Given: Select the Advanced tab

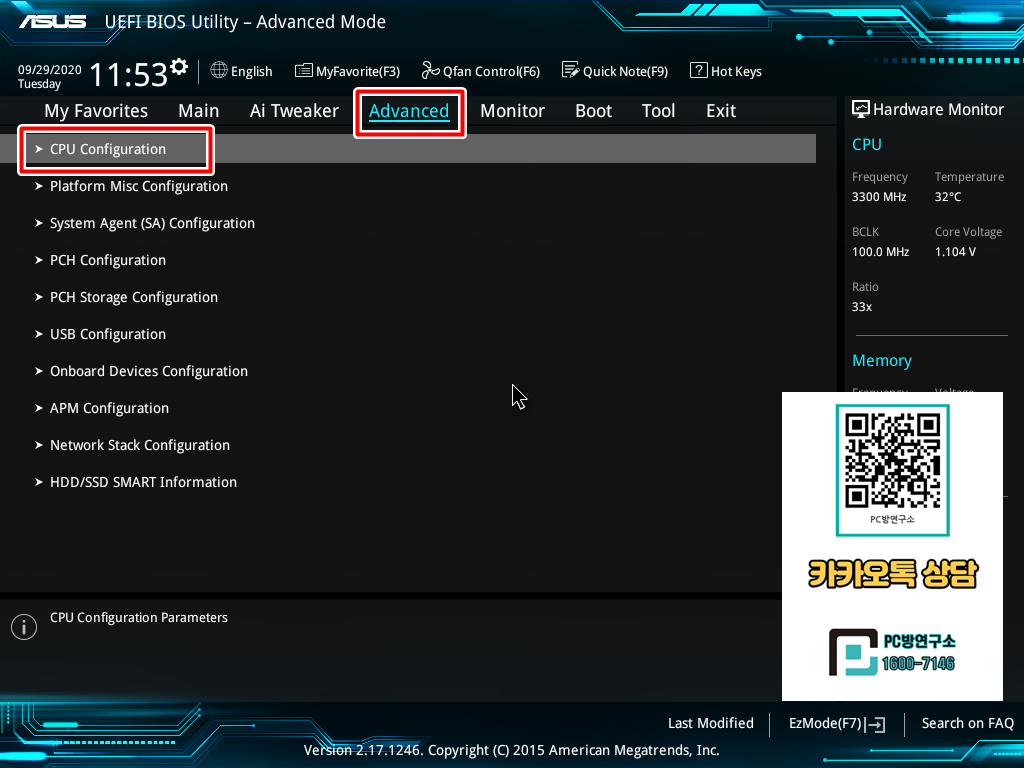Looking at the screenshot, I should 409,111.
